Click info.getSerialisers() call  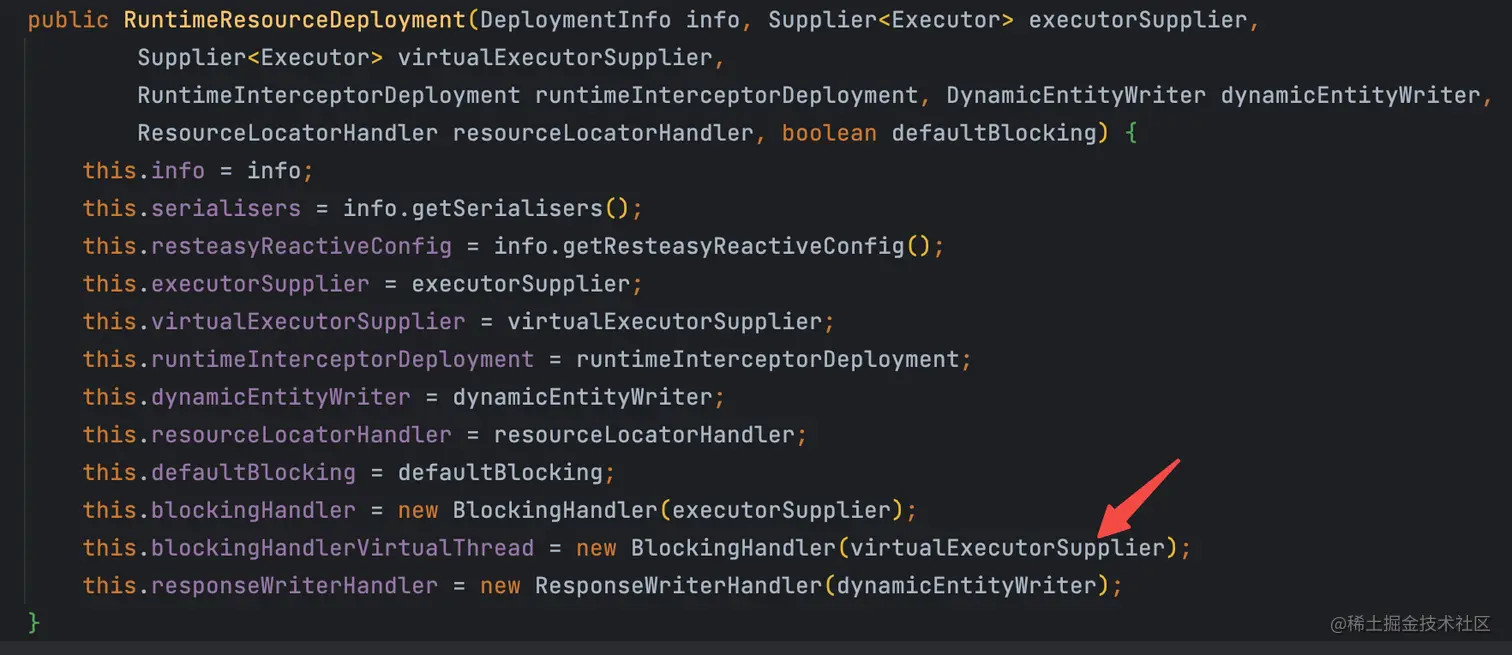tap(487, 209)
